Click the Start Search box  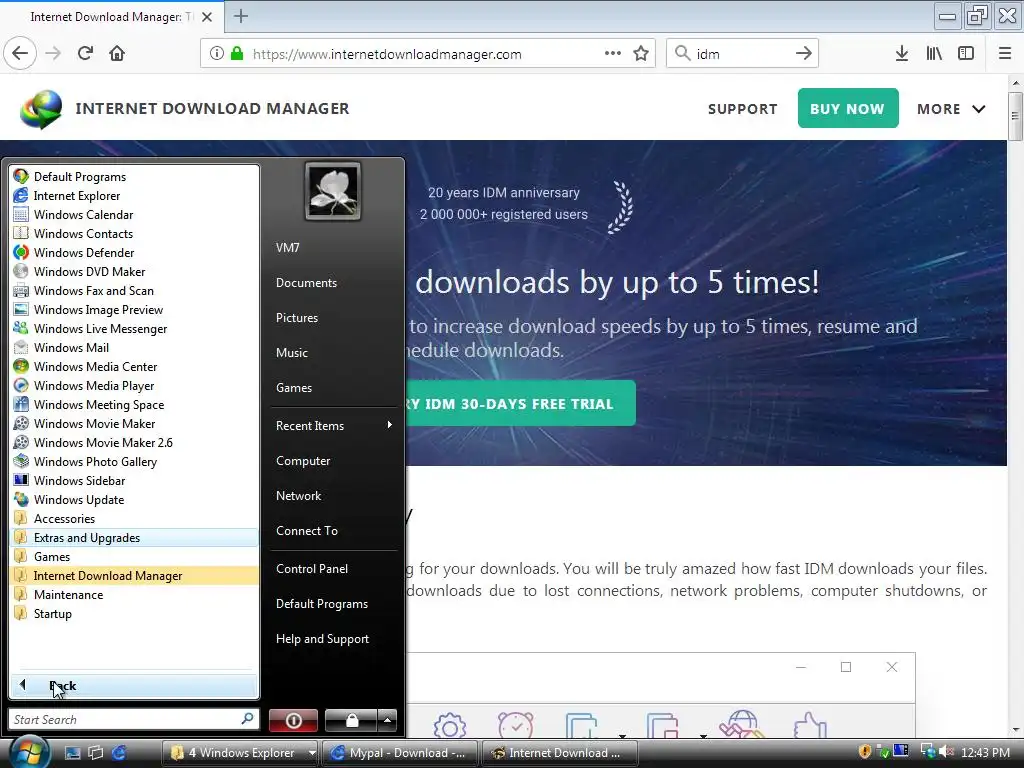pyautogui.click(x=127, y=720)
